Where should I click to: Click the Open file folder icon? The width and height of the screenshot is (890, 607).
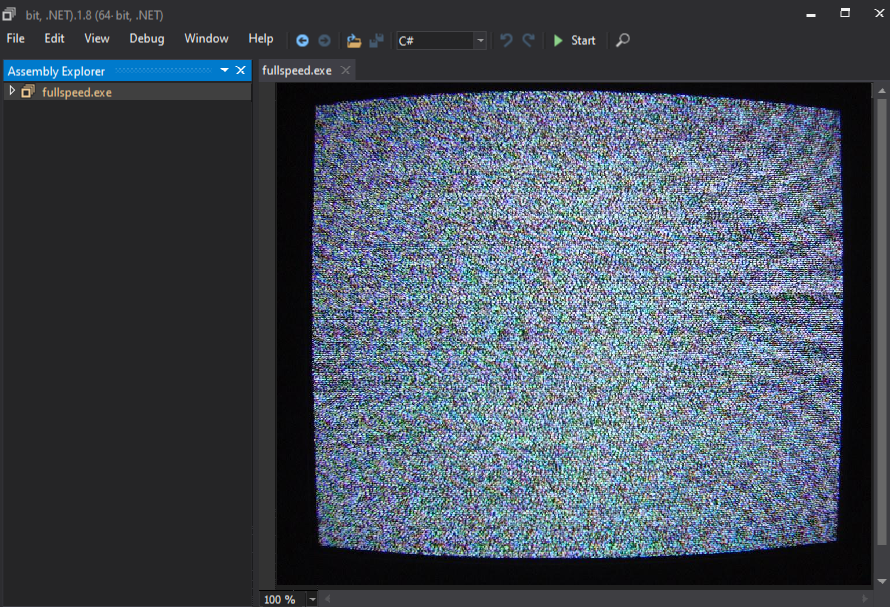pyautogui.click(x=354, y=40)
